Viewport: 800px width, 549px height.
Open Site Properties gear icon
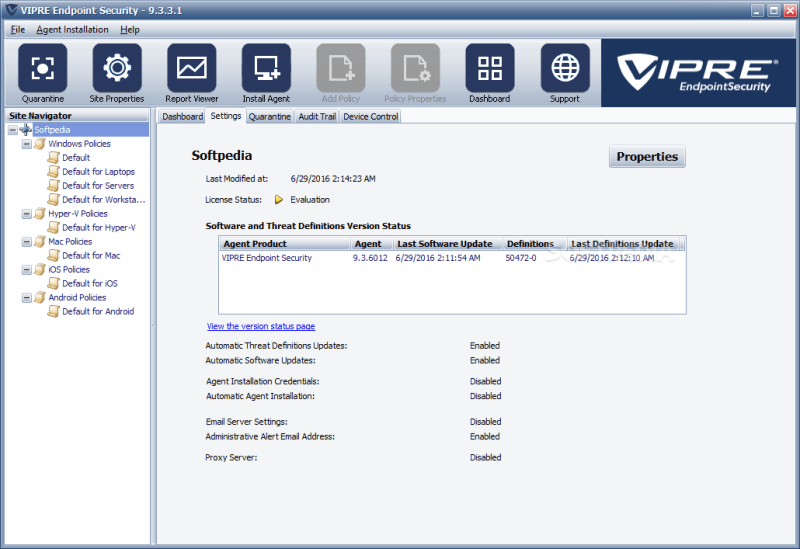(x=117, y=68)
